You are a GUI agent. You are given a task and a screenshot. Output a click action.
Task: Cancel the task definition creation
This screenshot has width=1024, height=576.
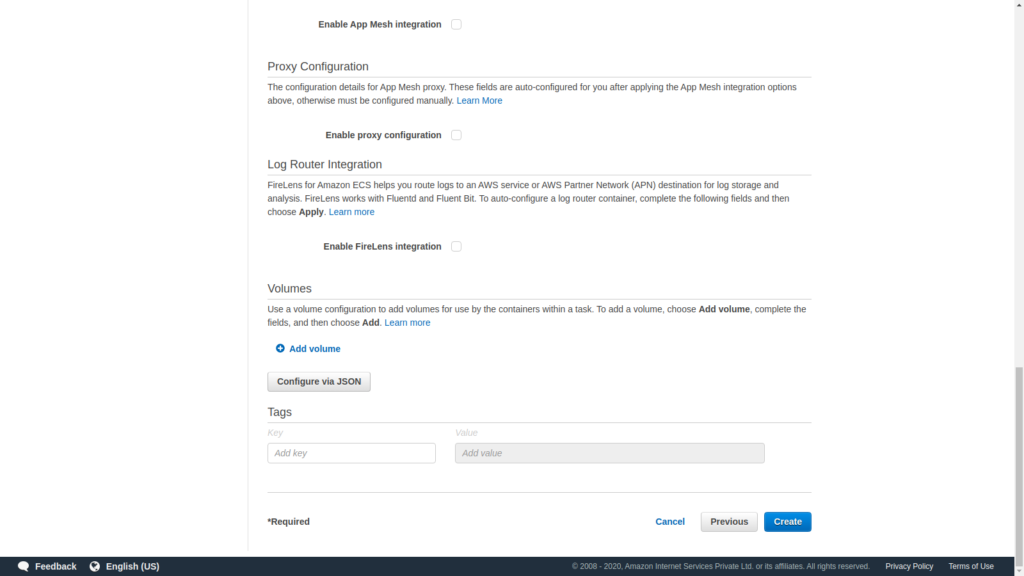(x=670, y=522)
